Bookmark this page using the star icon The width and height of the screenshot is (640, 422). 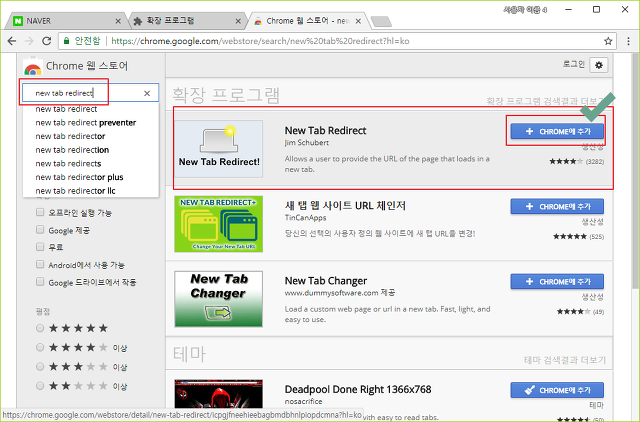(608, 41)
